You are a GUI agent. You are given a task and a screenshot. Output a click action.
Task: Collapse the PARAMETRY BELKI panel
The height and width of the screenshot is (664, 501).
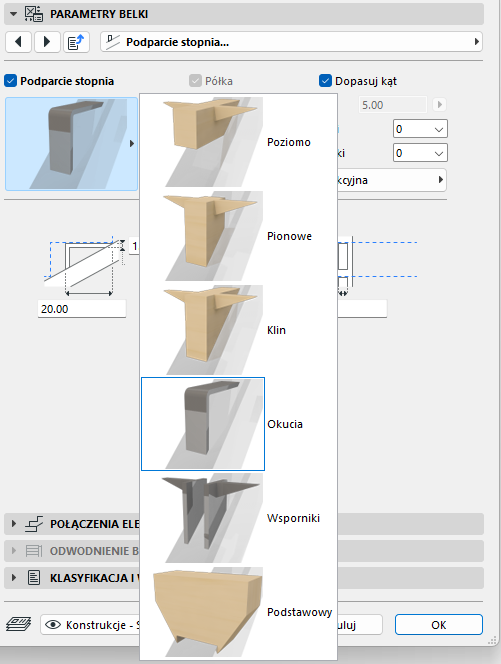(x=14, y=14)
